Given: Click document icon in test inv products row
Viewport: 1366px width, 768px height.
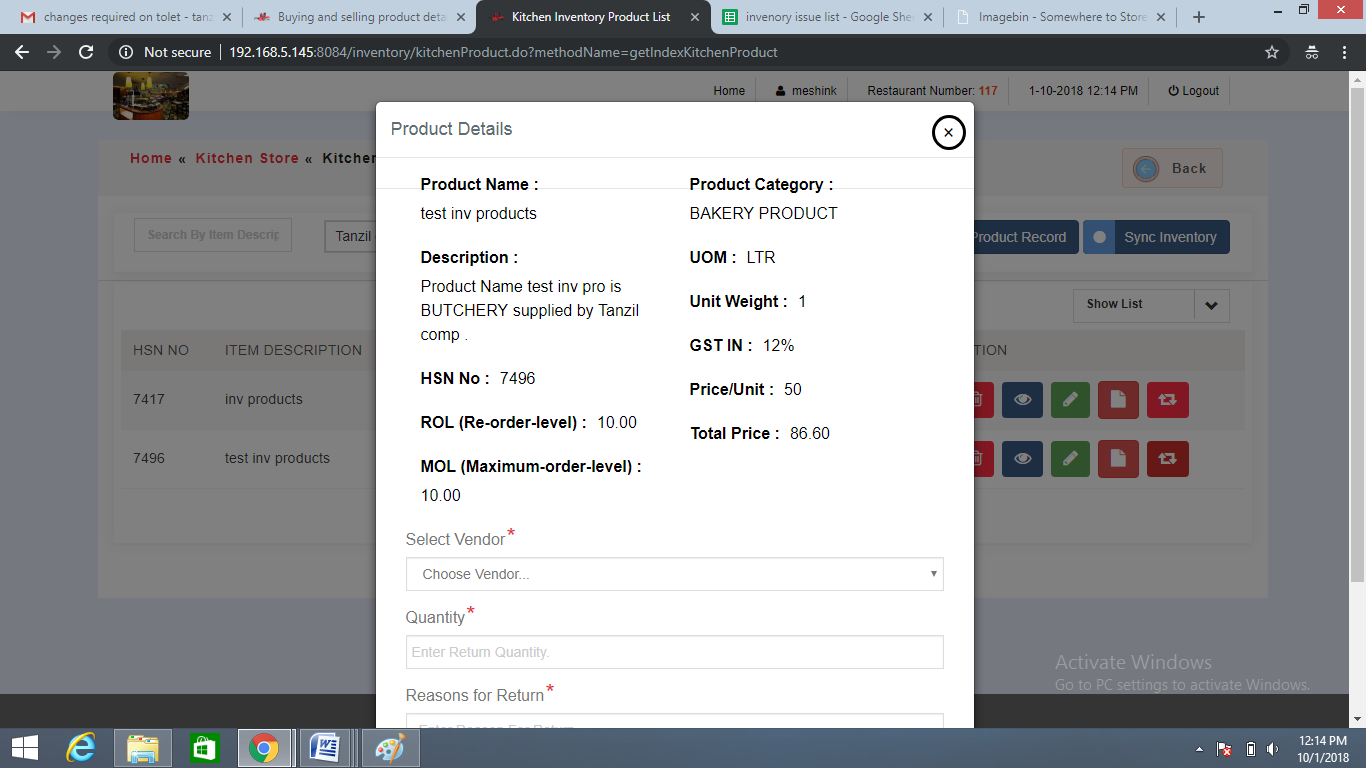Looking at the screenshot, I should [x=1118, y=459].
